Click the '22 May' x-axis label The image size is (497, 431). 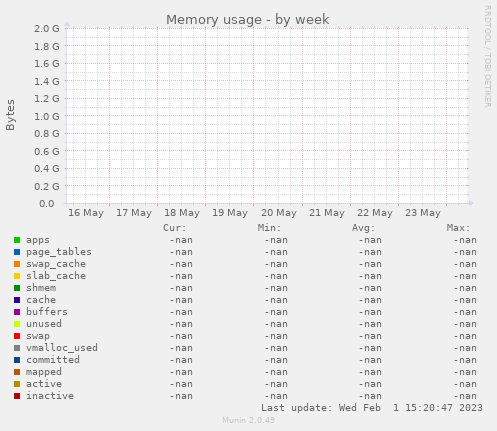(375, 213)
